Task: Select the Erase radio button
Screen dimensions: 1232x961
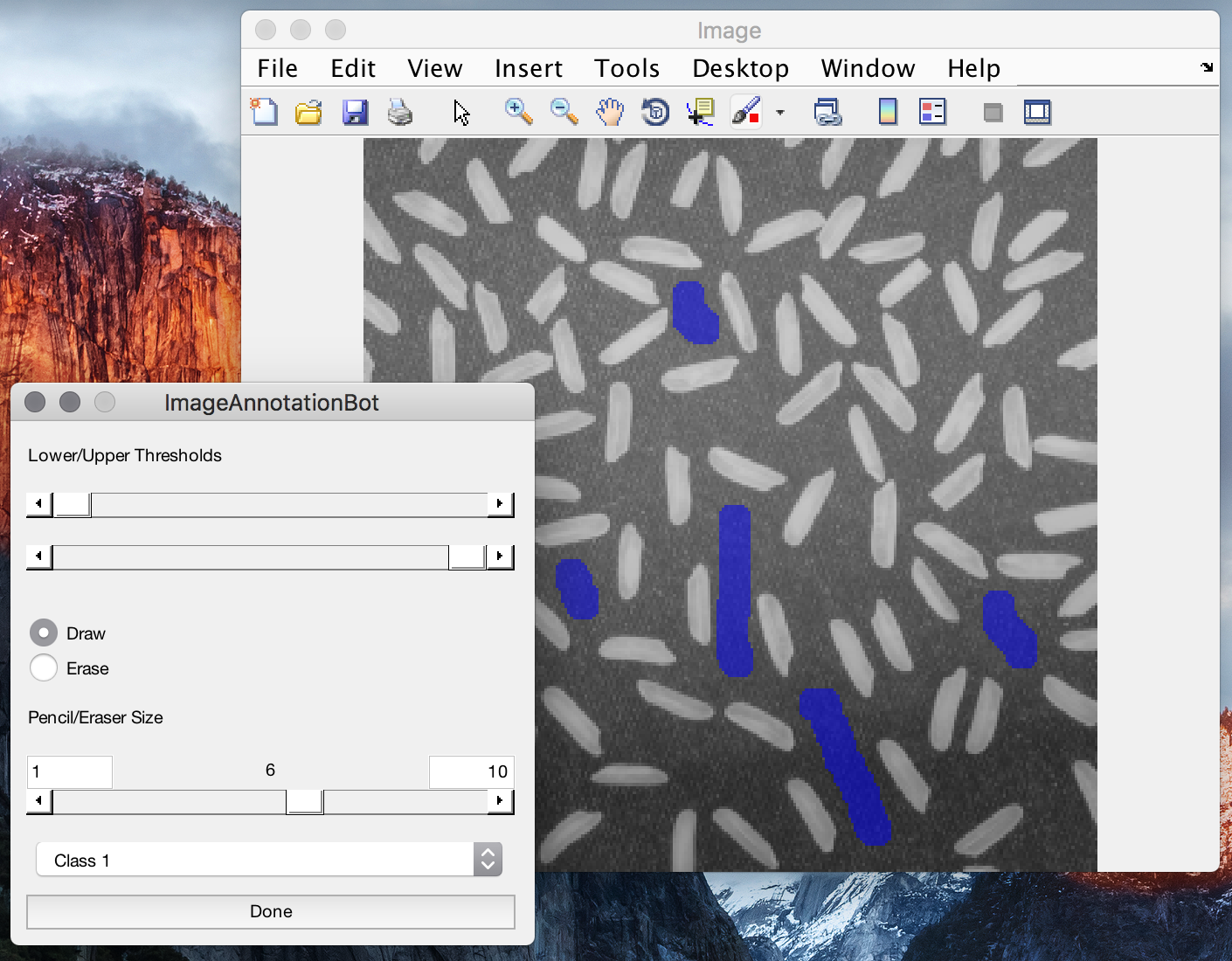Action: click(44, 667)
